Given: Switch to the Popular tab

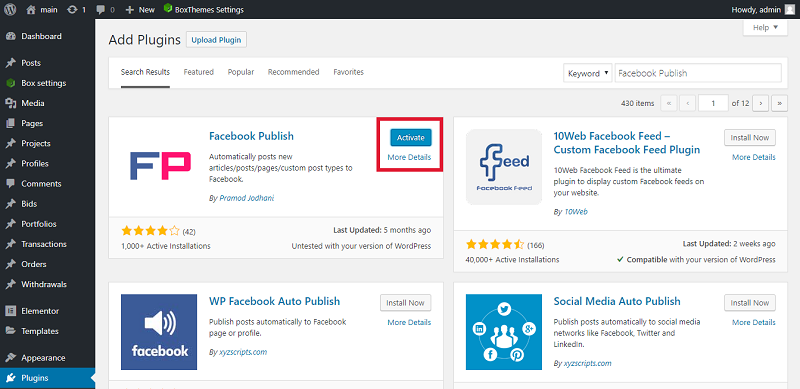Looking at the screenshot, I should [241, 72].
